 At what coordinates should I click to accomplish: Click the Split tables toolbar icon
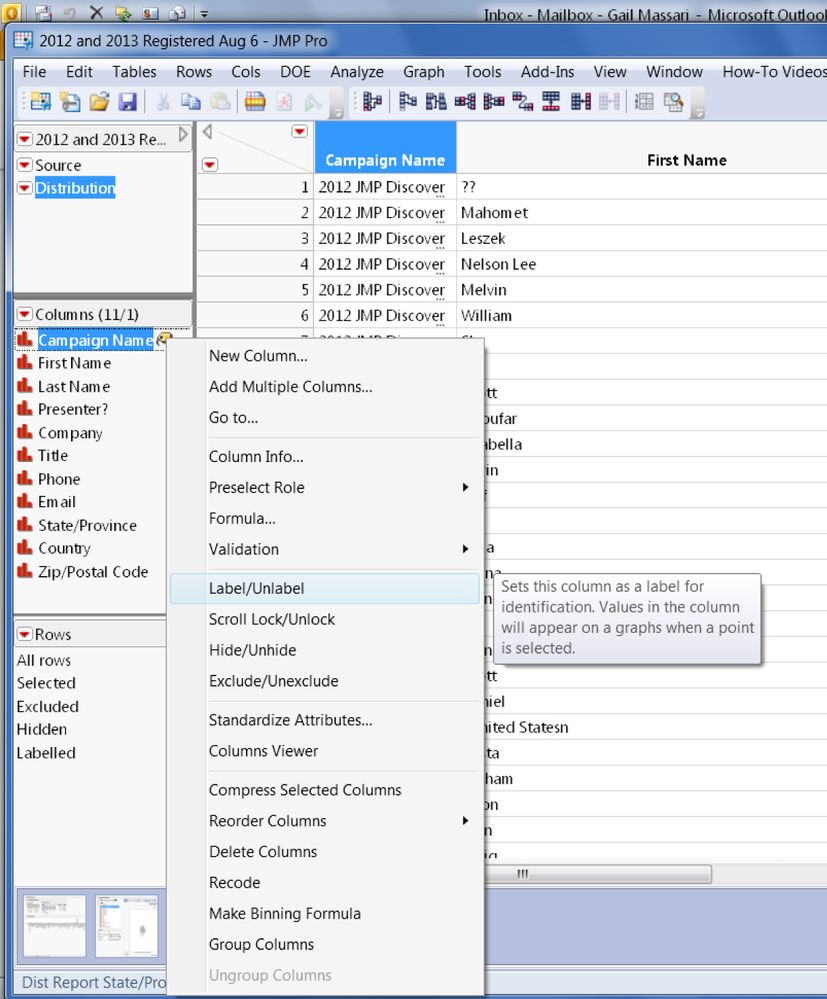click(x=494, y=101)
